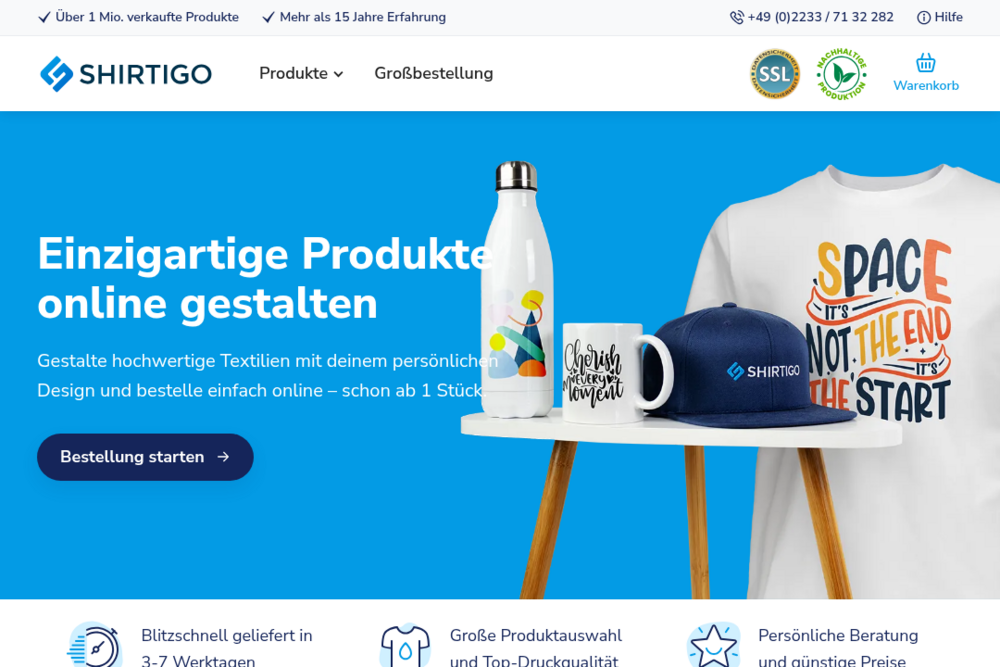Open the Großbestellung menu item
This screenshot has width=1000, height=667.
click(x=434, y=73)
